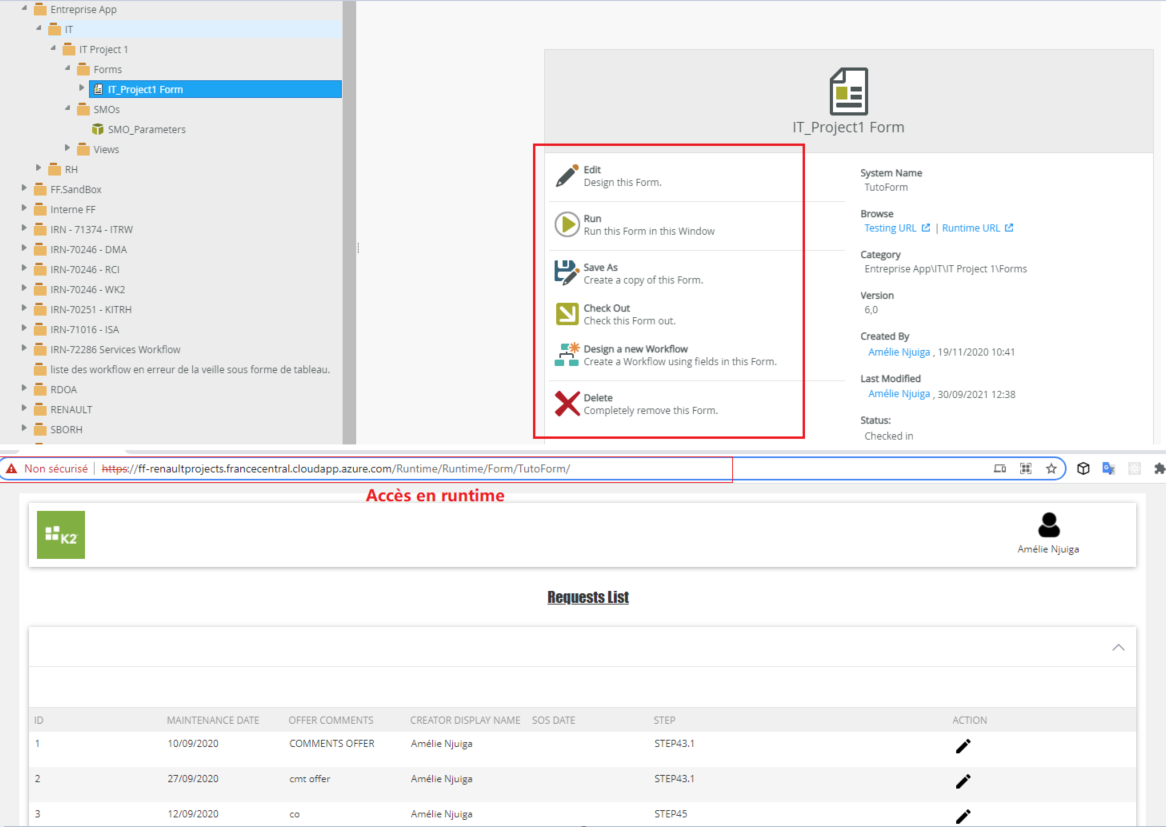The width and height of the screenshot is (1166, 827).
Task: Expand the FF.SandBox folder node
Action: (25, 188)
